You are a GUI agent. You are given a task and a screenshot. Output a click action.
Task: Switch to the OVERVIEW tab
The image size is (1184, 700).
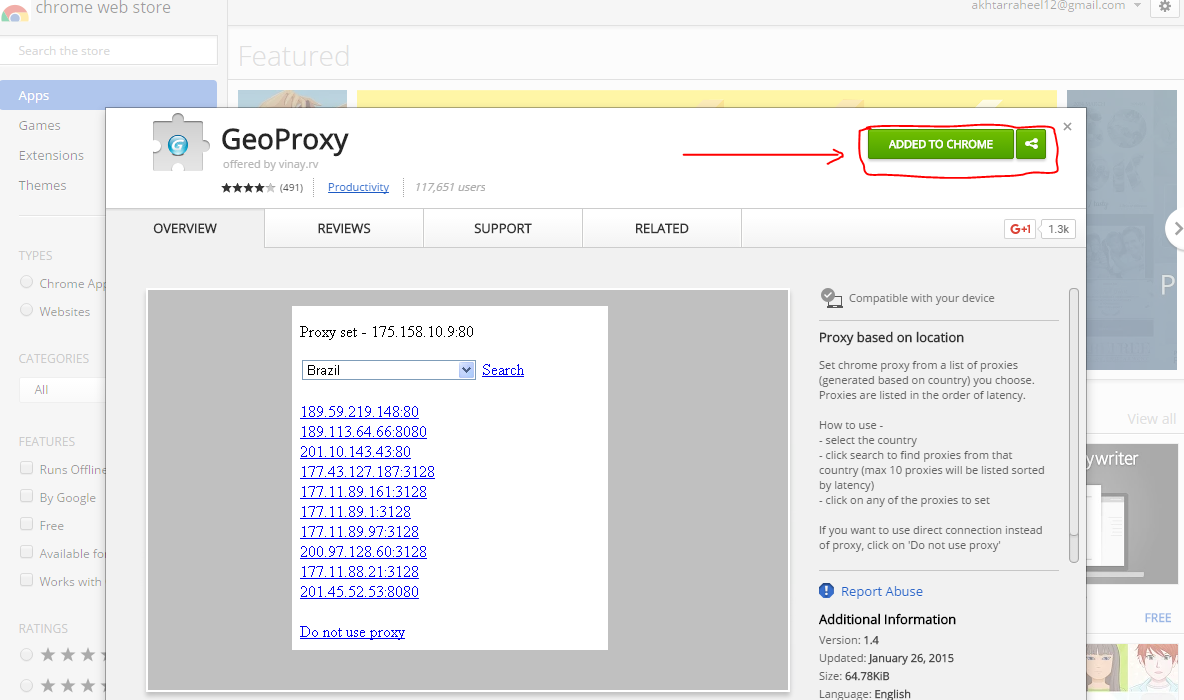click(x=185, y=228)
